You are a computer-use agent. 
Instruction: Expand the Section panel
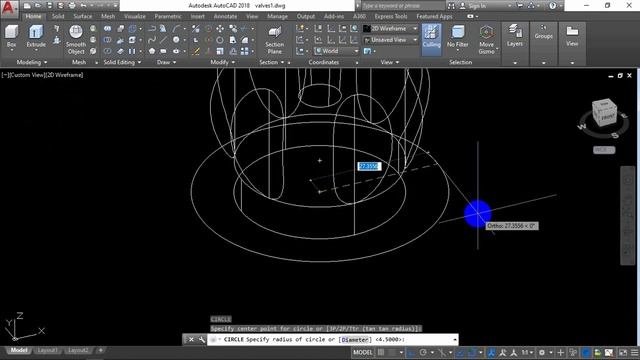tap(271, 62)
